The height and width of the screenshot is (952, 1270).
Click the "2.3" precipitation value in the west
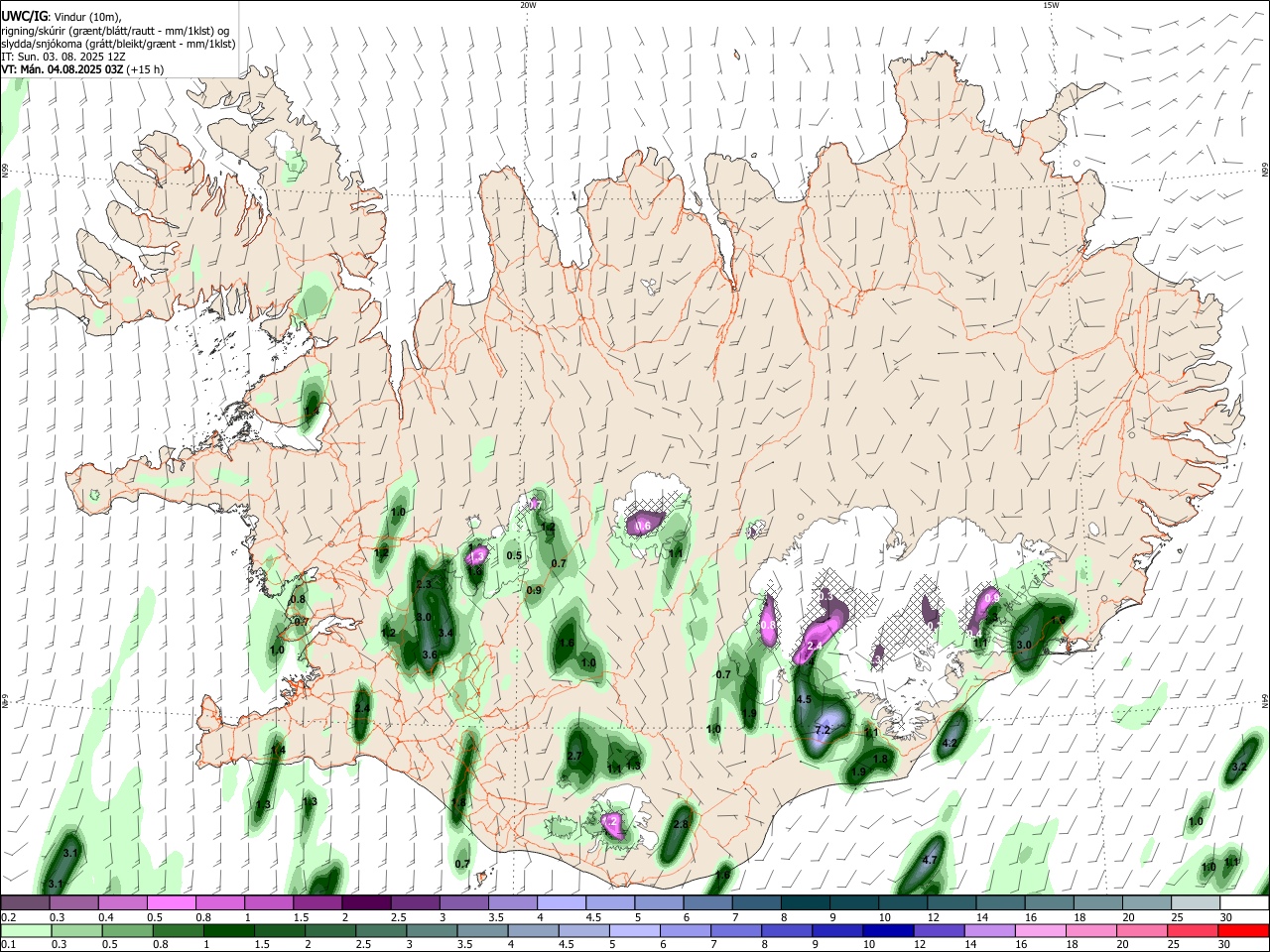click(x=424, y=585)
